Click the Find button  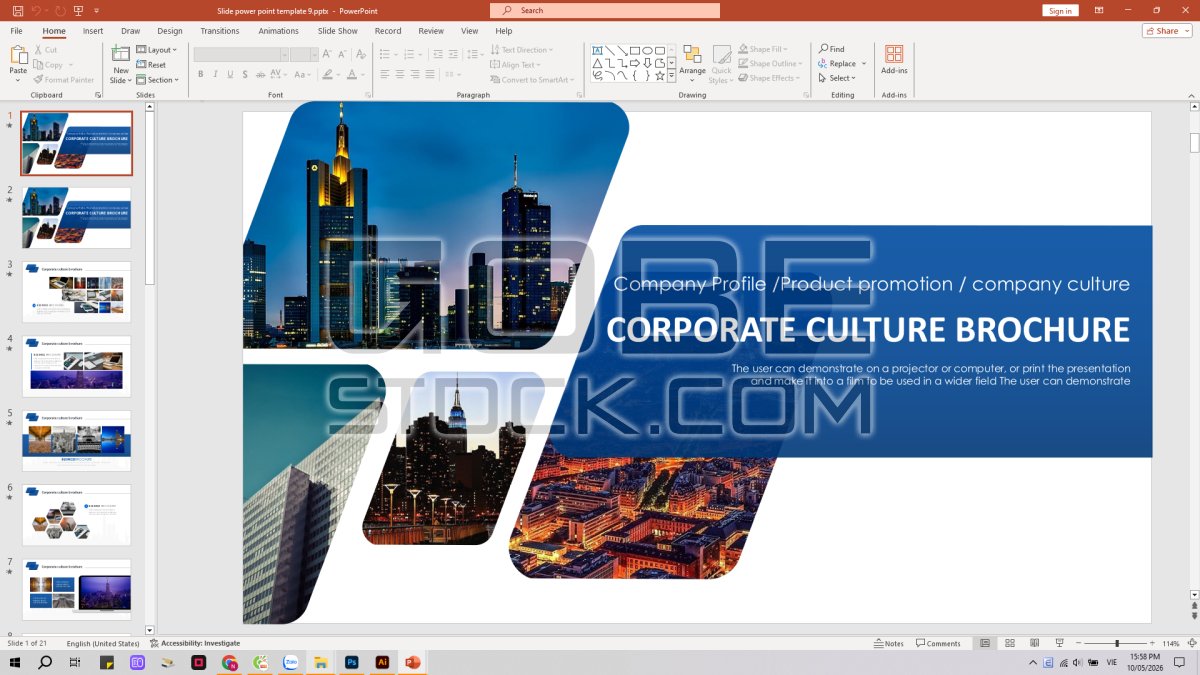coord(832,49)
